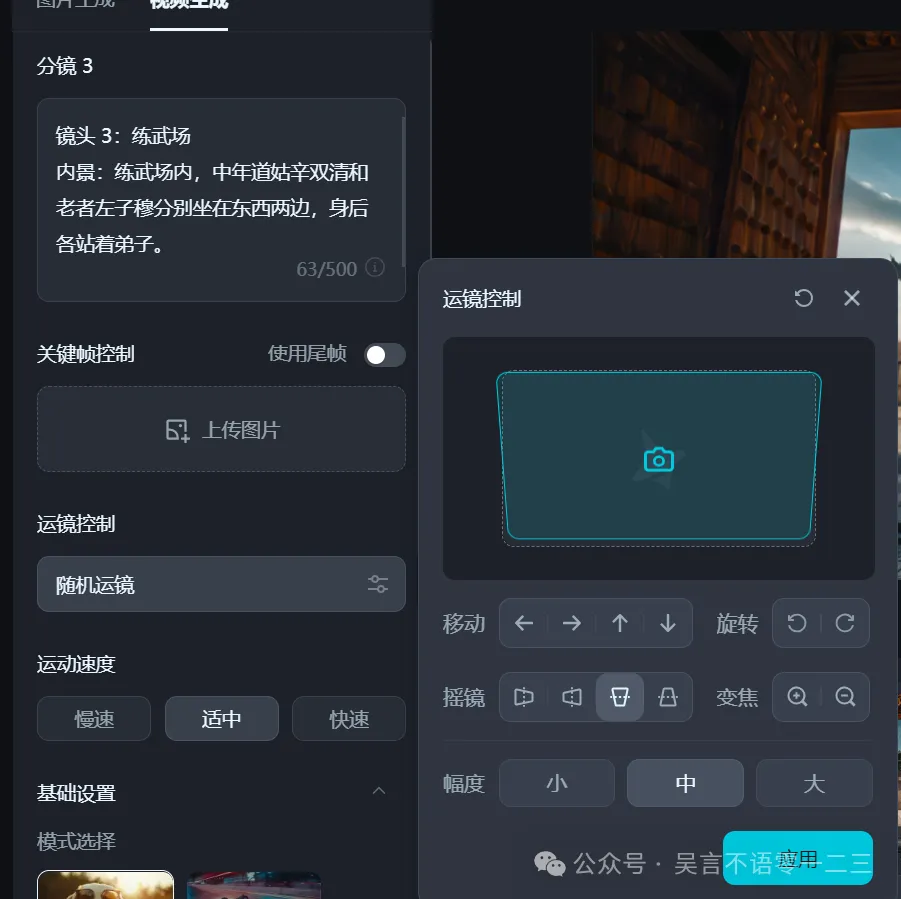Select 快速 motion speed
This screenshot has height=899, width=901.
(349, 719)
